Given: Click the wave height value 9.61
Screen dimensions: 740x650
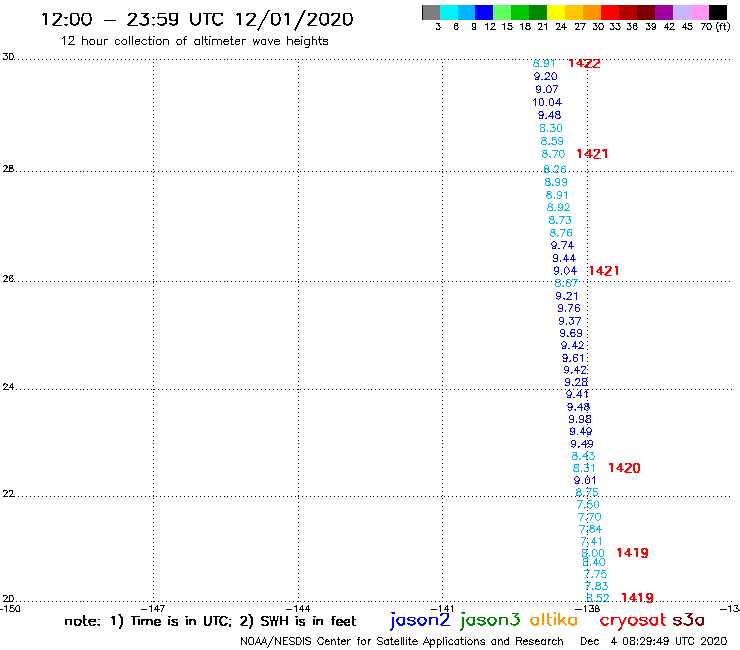Looking at the screenshot, I should point(573,358).
